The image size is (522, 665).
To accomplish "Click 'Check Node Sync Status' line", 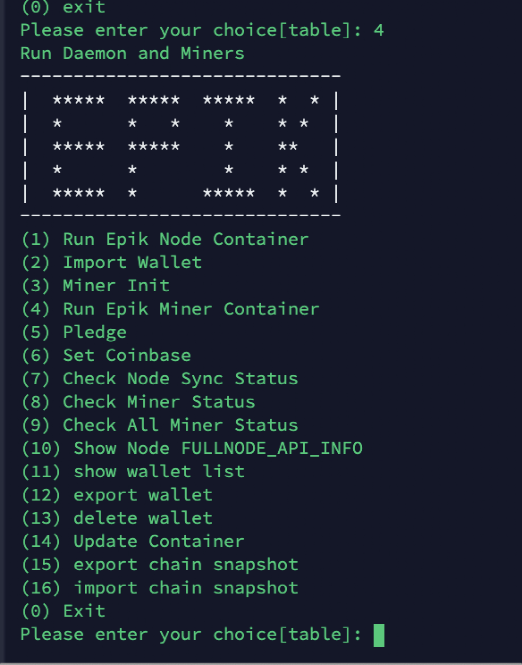I will coord(159,379).
